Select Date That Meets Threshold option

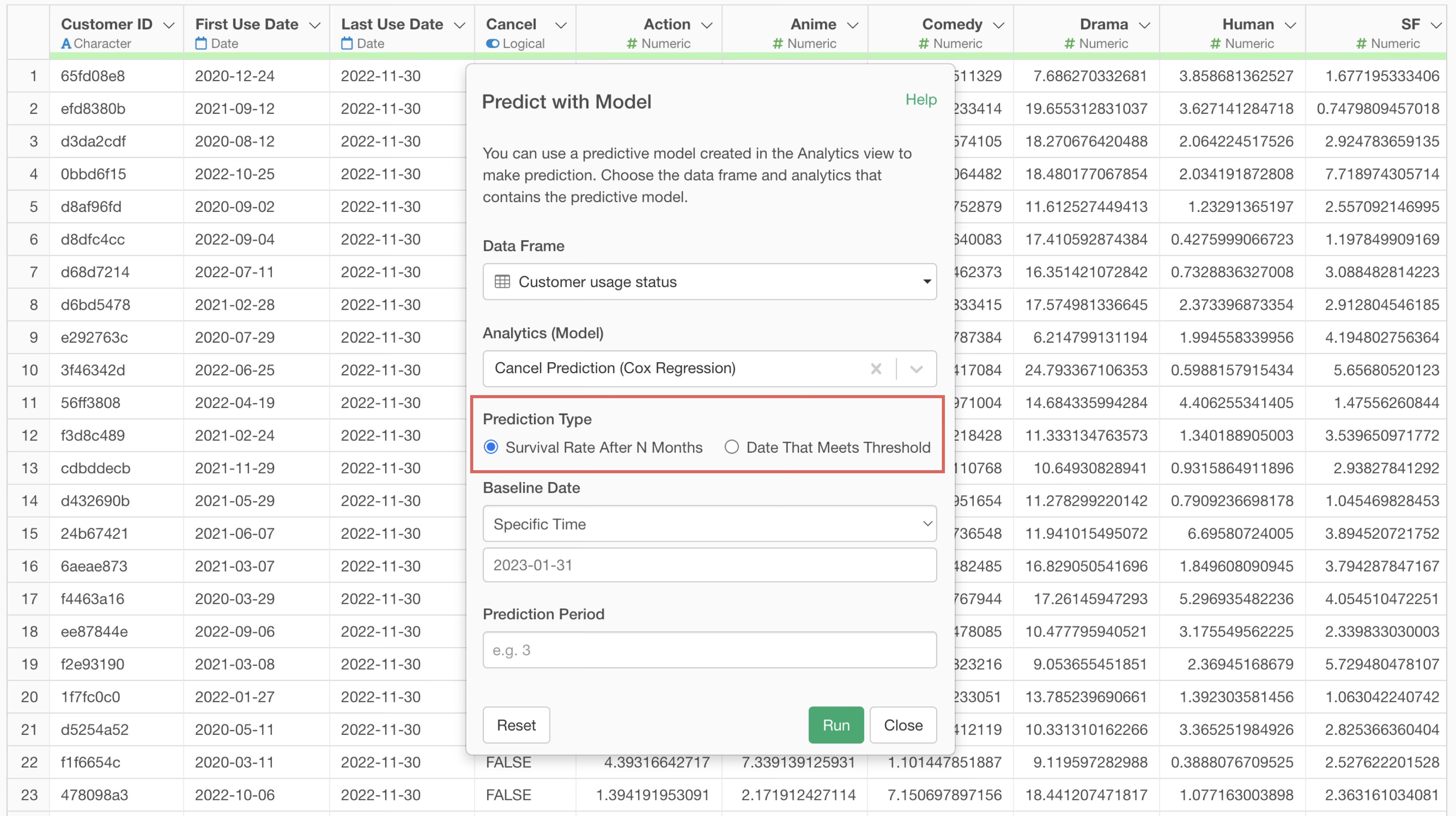click(731, 447)
